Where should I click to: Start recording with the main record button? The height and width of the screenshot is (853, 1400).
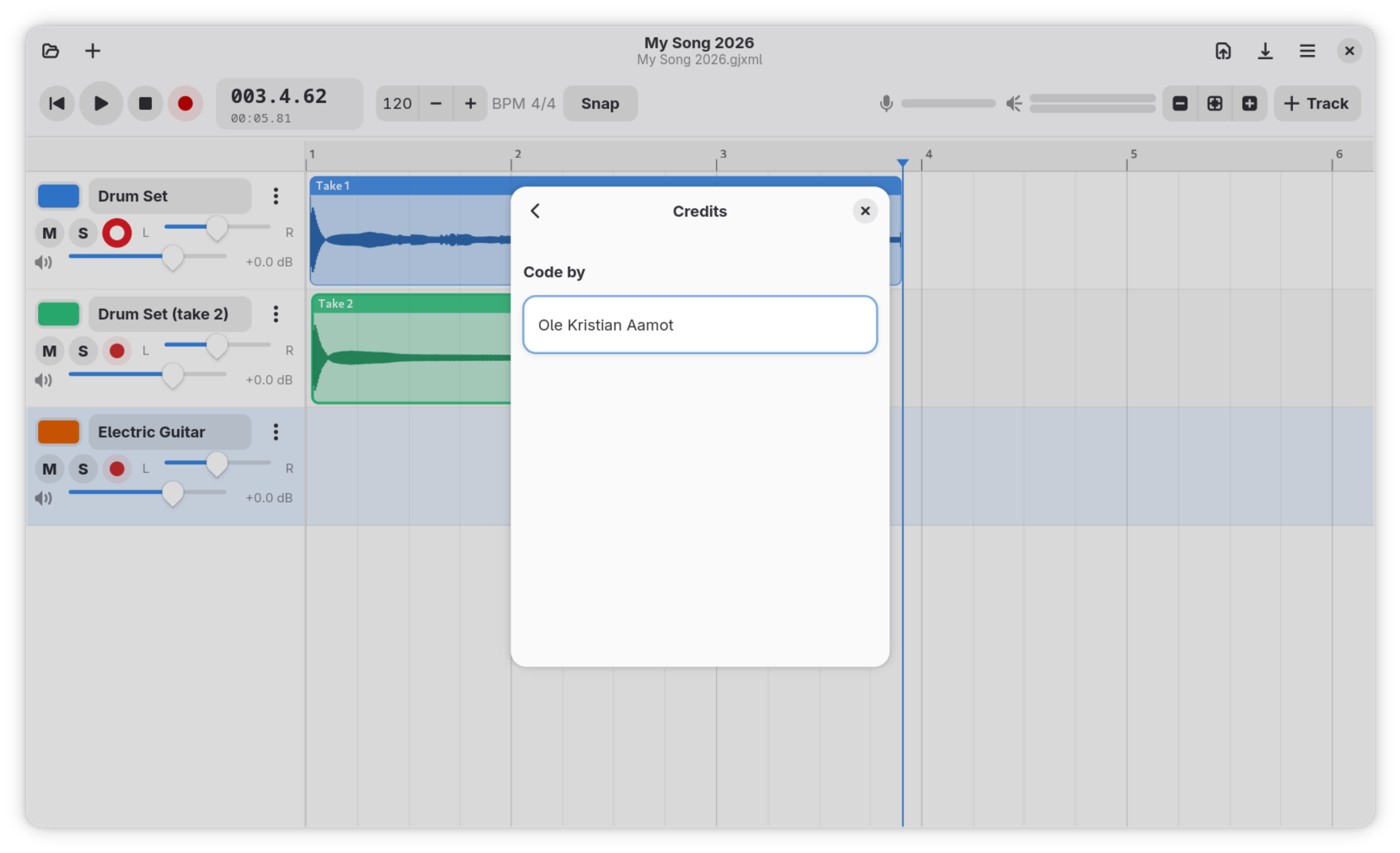pos(185,103)
